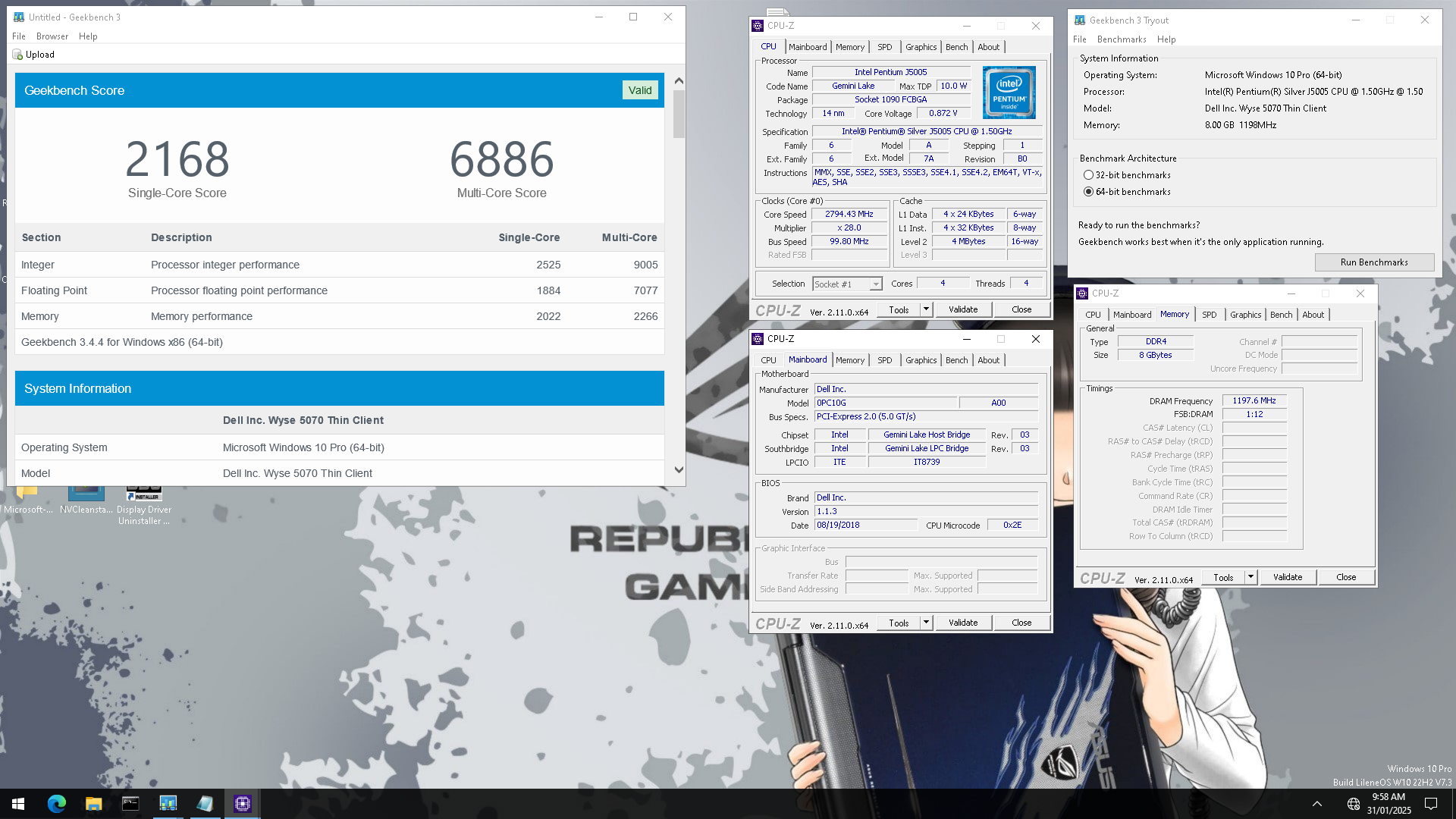Image resolution: width=1456 pixels, height=819 pixels.
Task: Click Intel Pentium logo in CPU-Z
Action: coord(1009,93)
